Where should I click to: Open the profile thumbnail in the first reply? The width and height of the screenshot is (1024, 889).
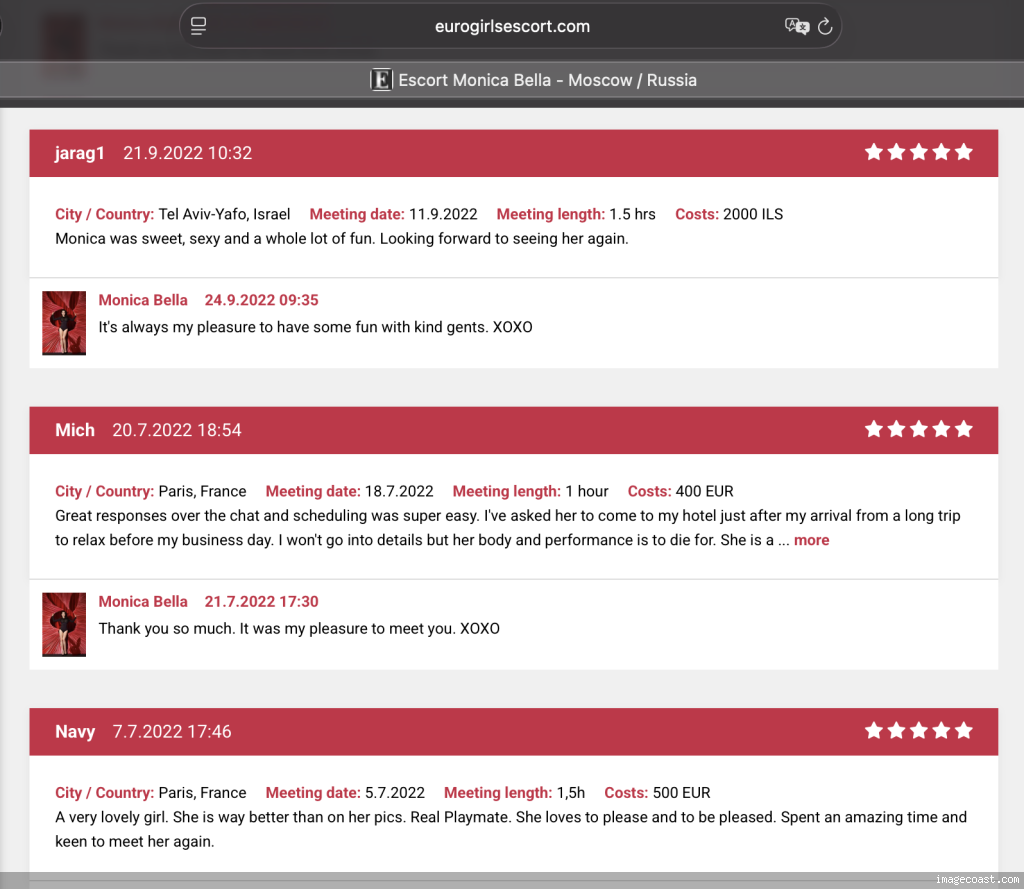click(x=64, y=323)
